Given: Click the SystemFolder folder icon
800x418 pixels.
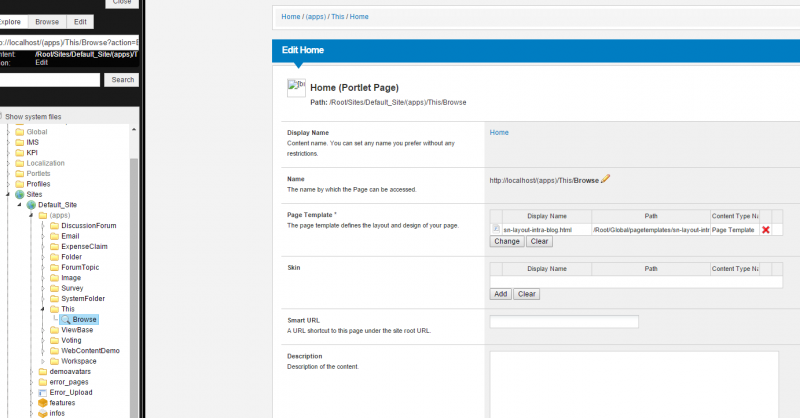Looking at the screenshot, I should coord(55,299).
